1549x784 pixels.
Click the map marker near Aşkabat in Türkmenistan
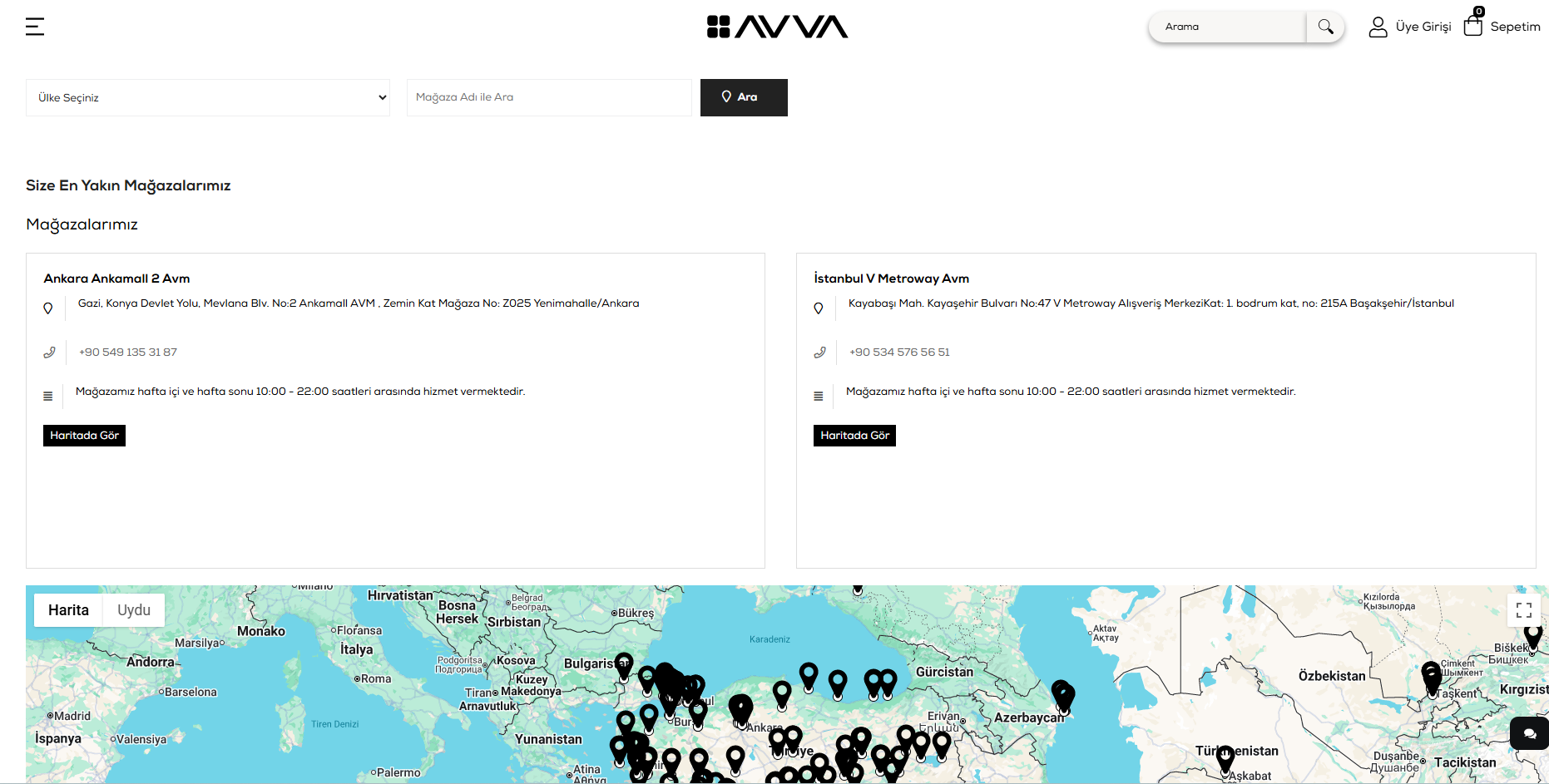1225,760
